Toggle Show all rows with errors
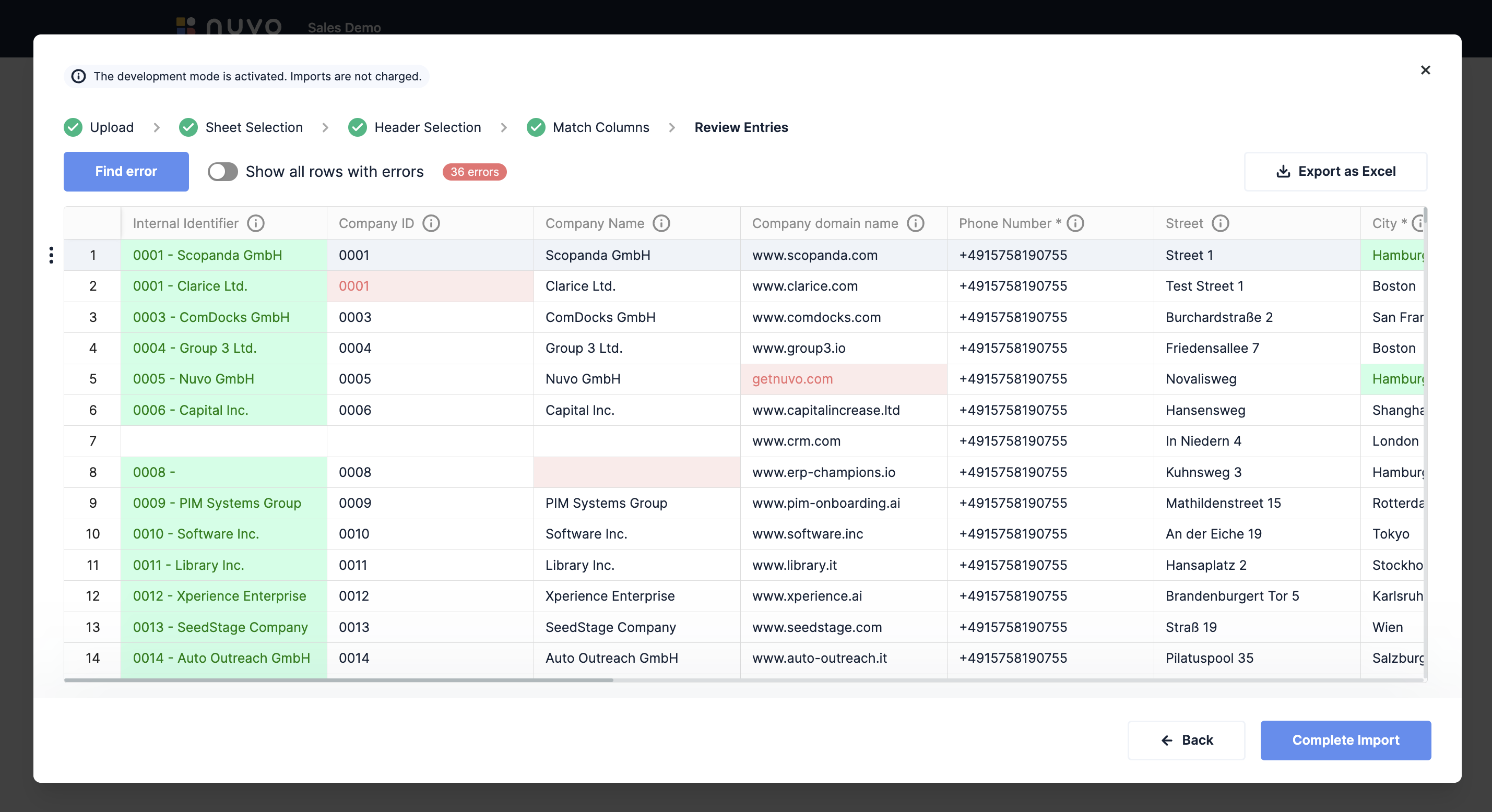Image resolution: width=1492 pixels, height=812 pixels. (222, 172)
